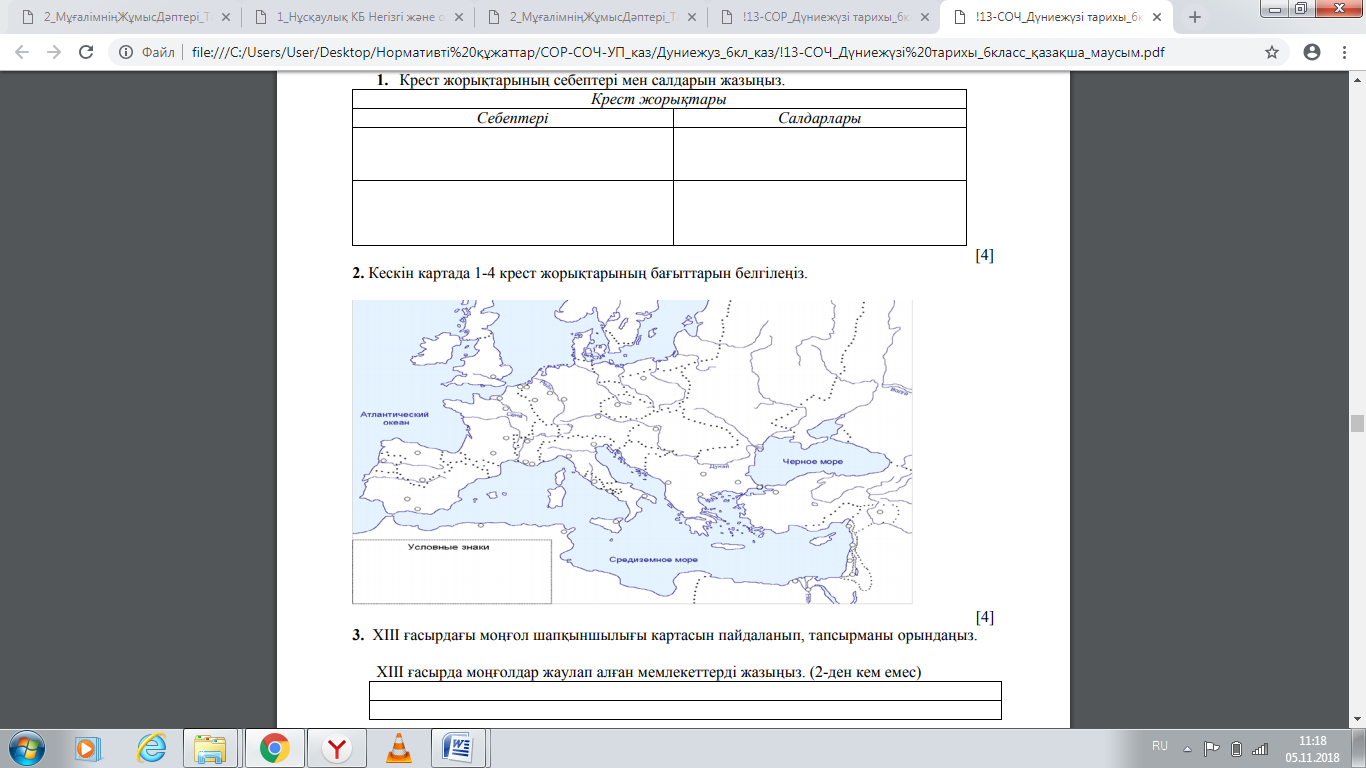Show hidden system tray icons
Viewport: 1366px width, 768px height.
click(1187, 748)
